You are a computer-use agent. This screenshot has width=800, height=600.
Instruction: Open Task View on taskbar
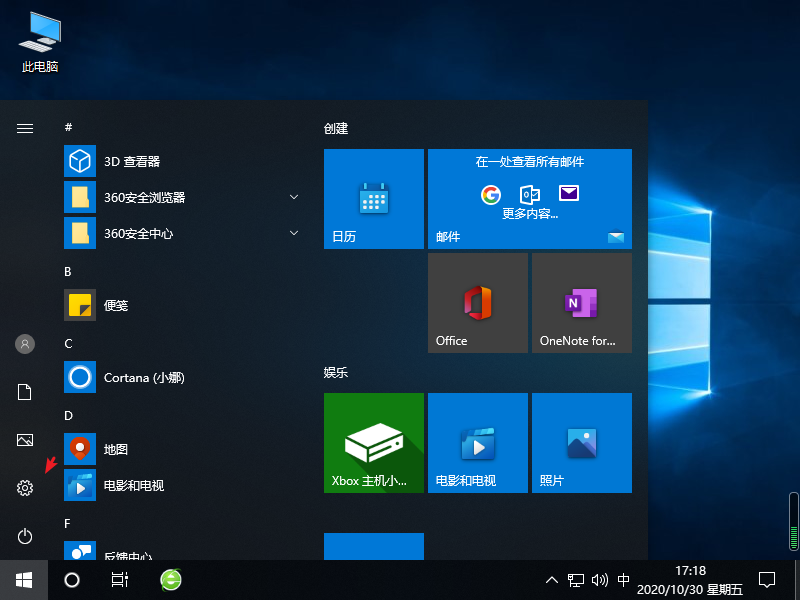(120, 580)
